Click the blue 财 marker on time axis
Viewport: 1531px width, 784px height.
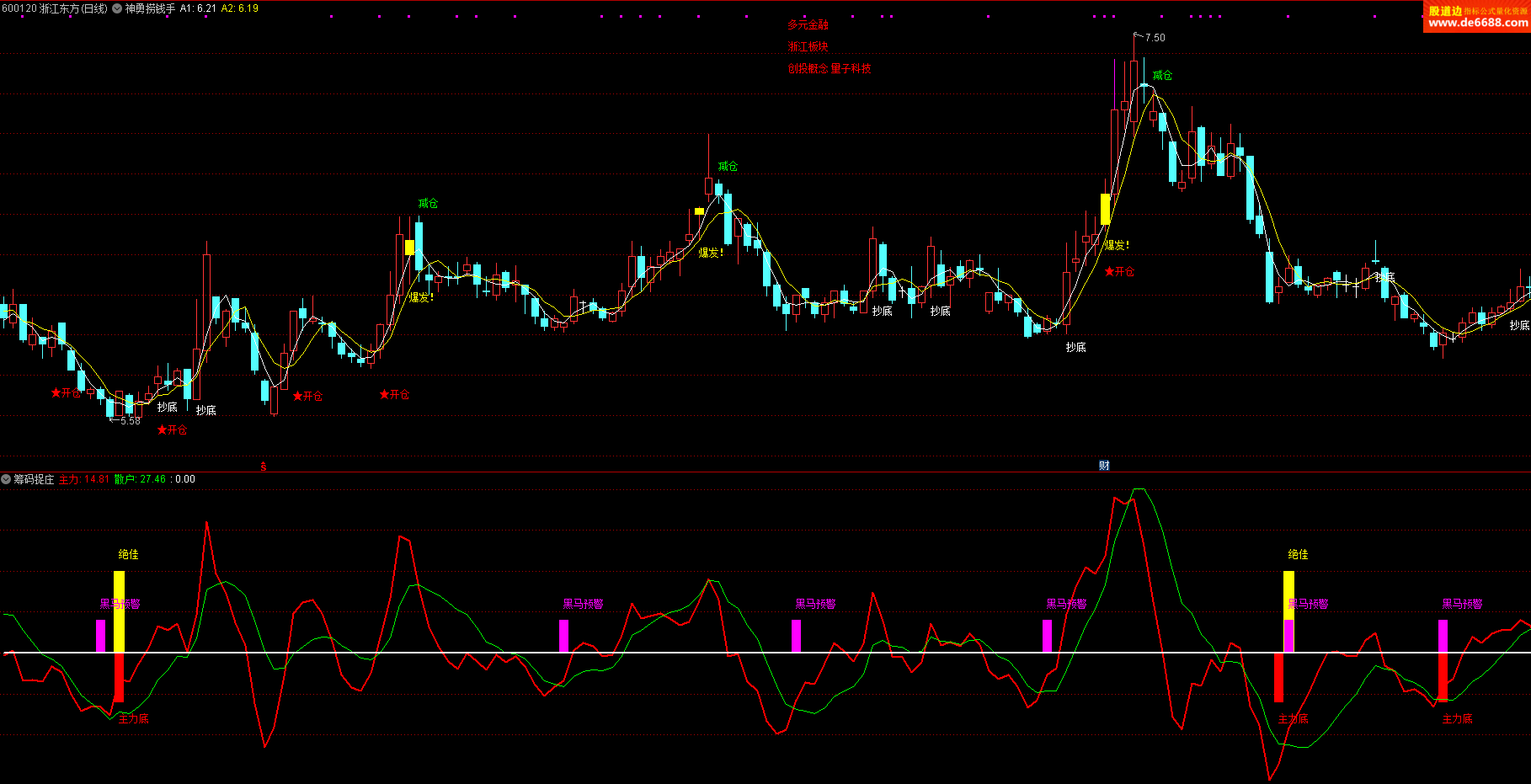1104,466
